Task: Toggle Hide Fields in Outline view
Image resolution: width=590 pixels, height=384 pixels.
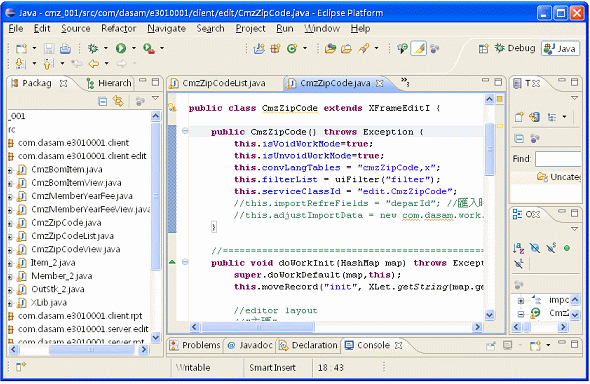Action: click(535, 248)
